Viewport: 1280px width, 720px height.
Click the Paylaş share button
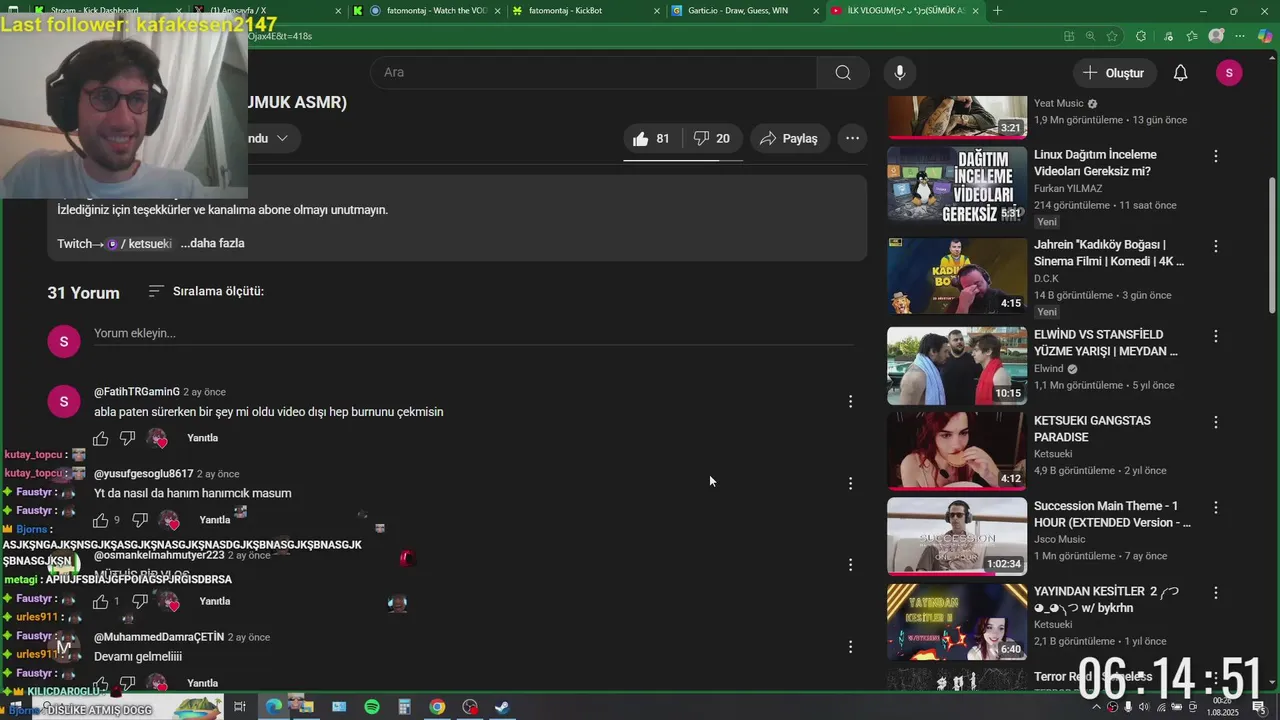pyautogui.click(x=789, y=139)
